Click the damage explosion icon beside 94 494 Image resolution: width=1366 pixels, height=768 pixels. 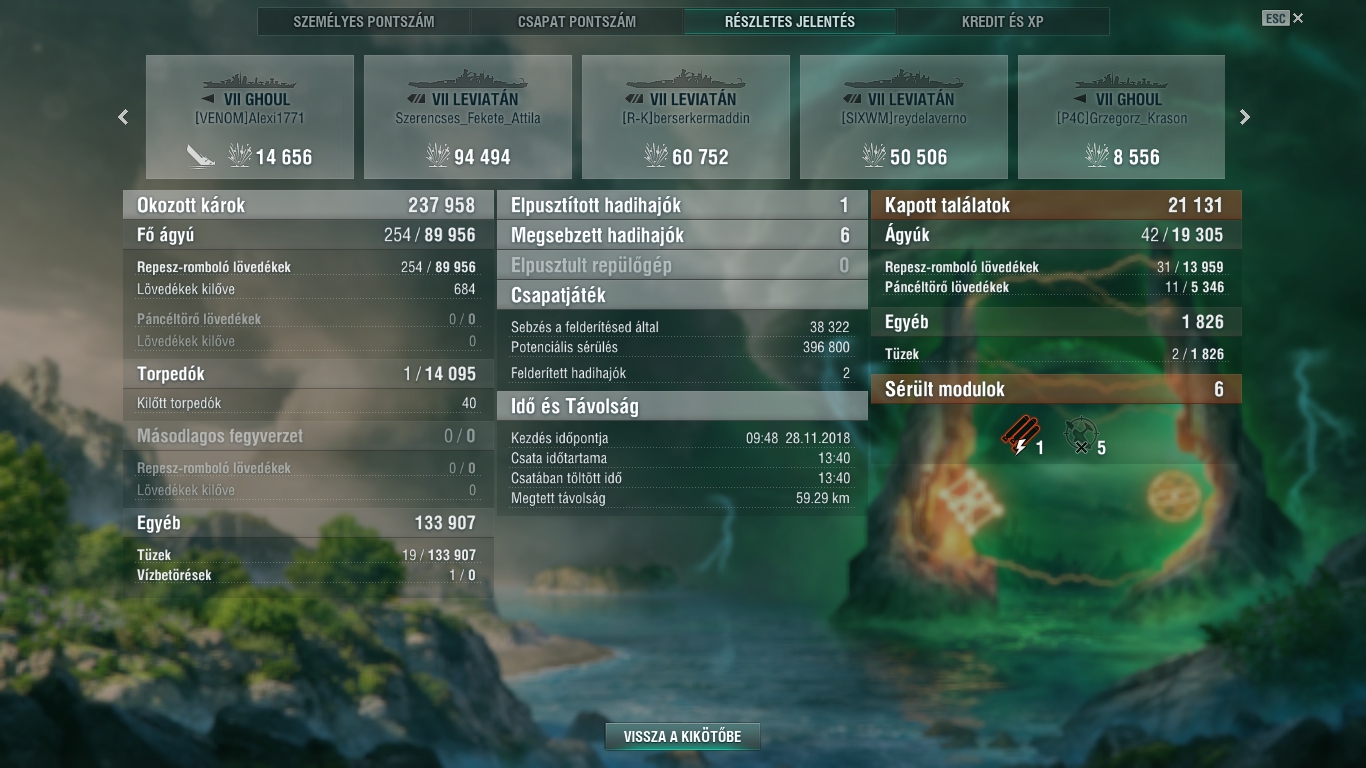(x=438, y=155)
